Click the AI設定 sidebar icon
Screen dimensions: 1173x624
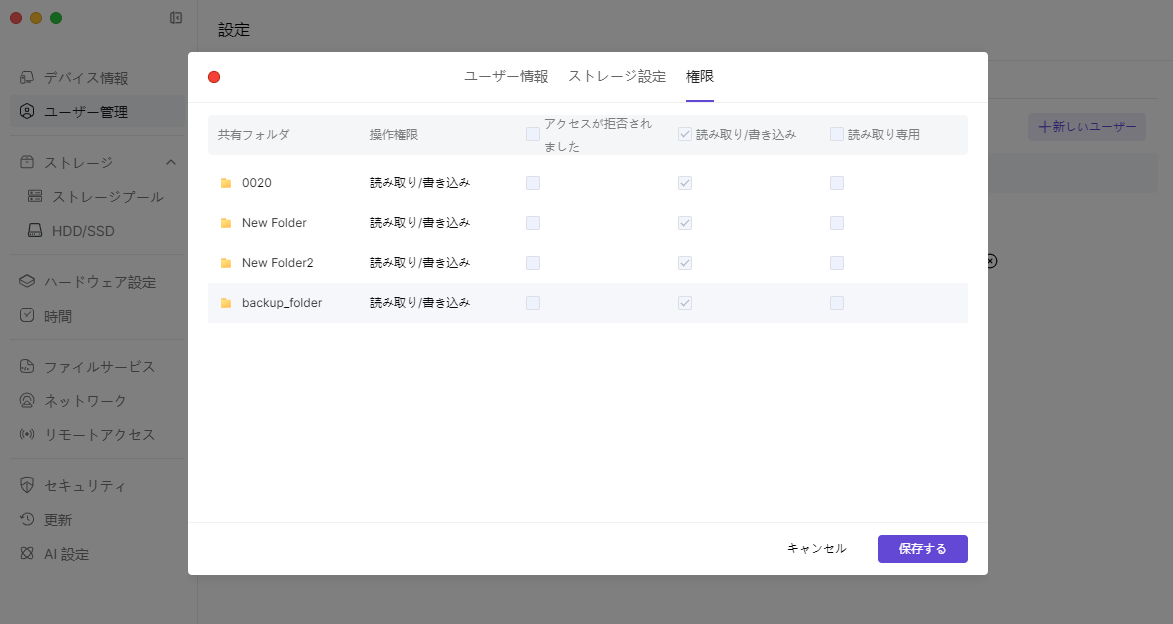coord(27,554)
